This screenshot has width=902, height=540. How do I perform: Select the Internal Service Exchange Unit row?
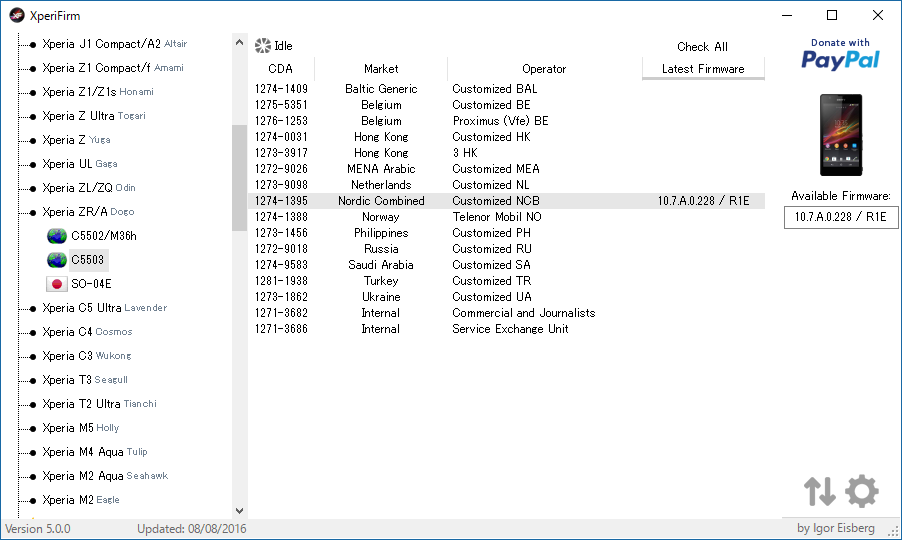tap(506, 330)
